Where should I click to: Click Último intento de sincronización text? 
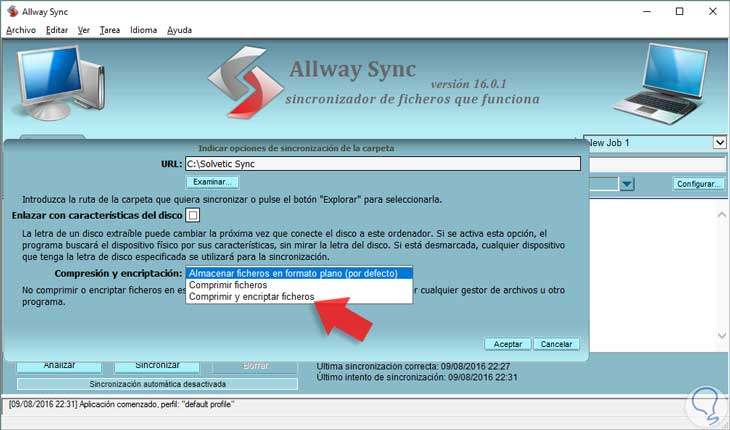[417, 377]
